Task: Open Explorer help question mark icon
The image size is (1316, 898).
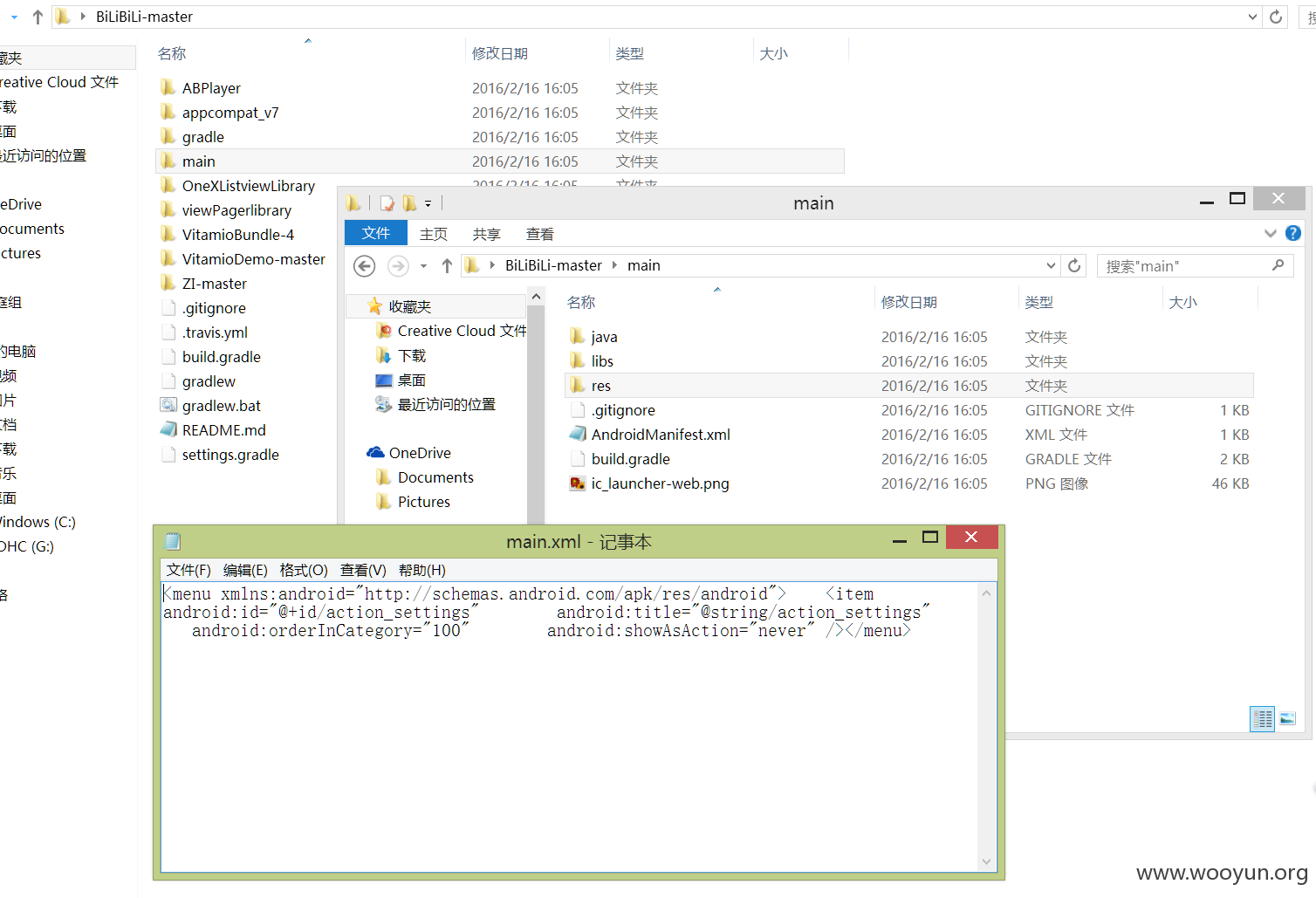Action: coord(1293,233)
